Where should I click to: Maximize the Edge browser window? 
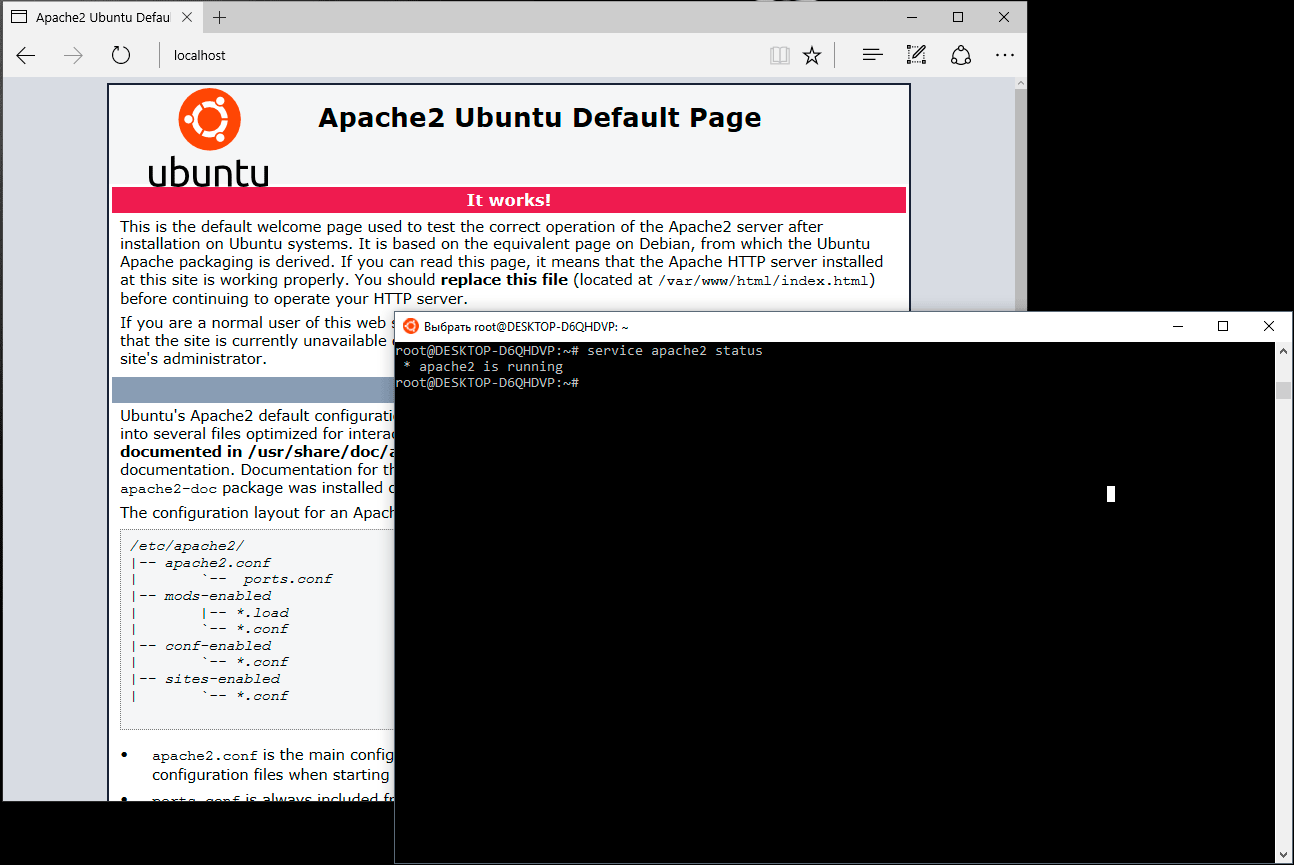958,17
